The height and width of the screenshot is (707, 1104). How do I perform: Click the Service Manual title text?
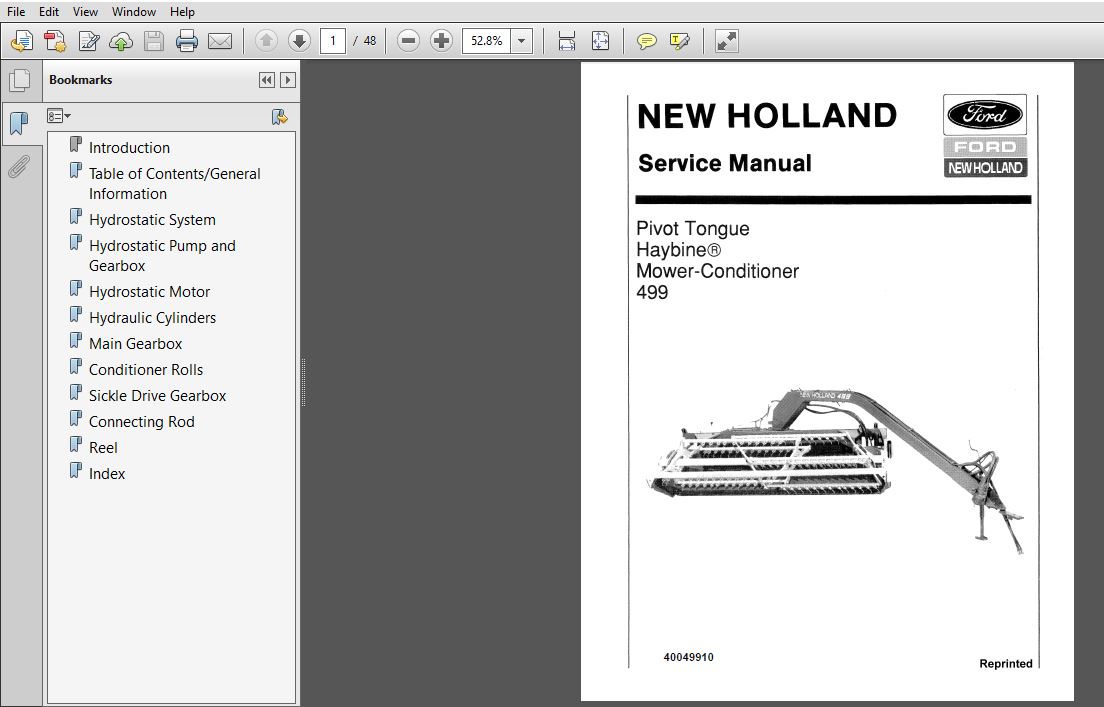[724, 163]
